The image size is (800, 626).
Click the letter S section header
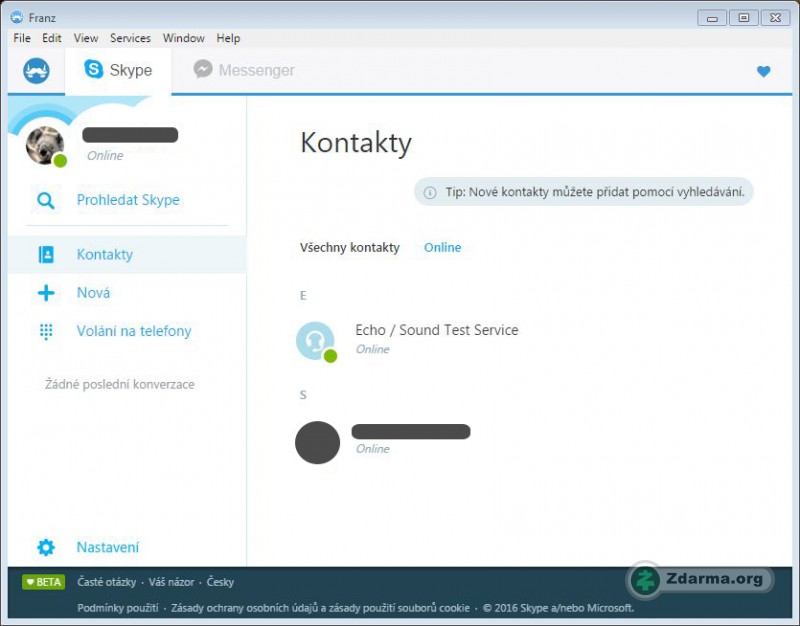click(x=303, y=395)
